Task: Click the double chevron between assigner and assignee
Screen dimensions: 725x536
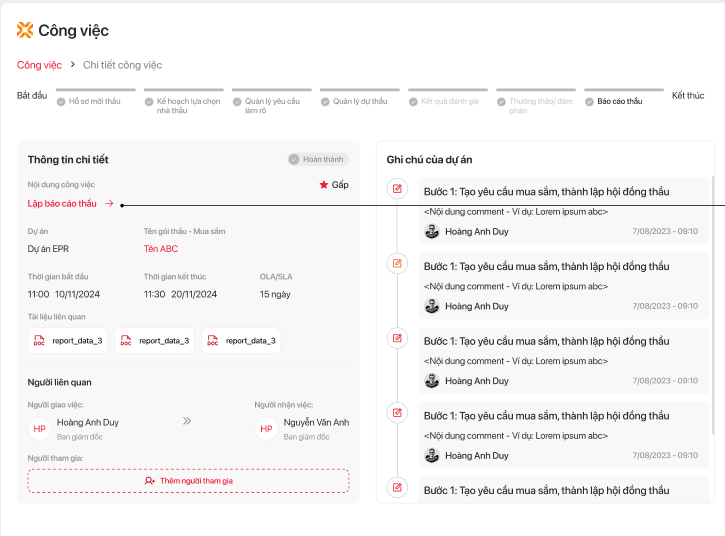Action: point(186,421)
